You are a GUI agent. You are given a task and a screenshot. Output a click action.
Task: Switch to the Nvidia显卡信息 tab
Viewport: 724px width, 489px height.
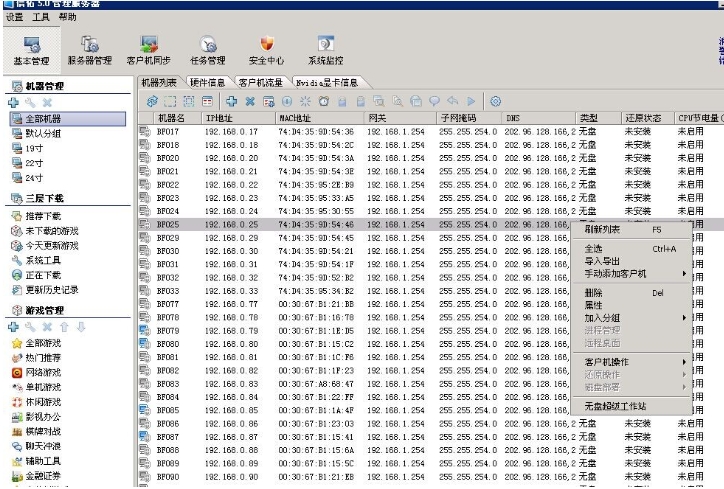tap(327, 83)
